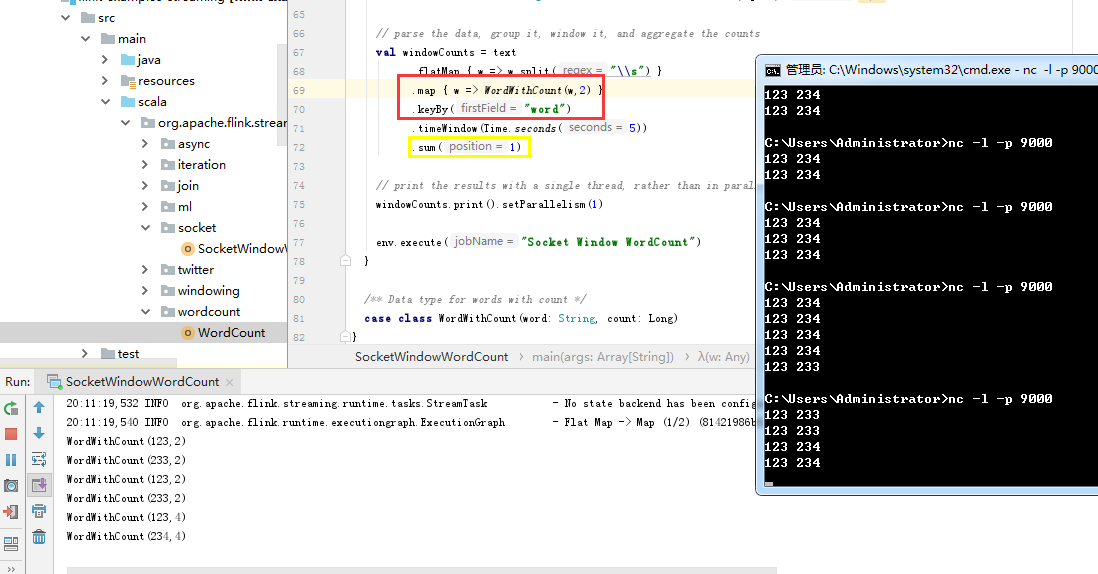This screenshot has width=1098, height=574.
Task: Switch to SocketWindowWordCount Run tab
Action: [142, 382]
